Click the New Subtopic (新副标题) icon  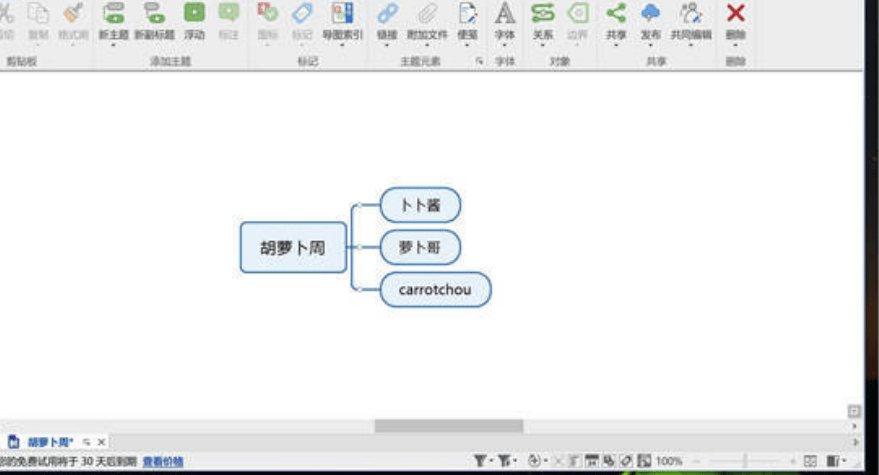point(154,12)
